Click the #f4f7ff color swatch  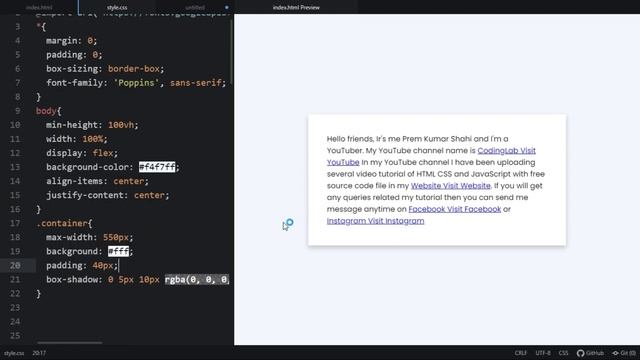(157, 167)
